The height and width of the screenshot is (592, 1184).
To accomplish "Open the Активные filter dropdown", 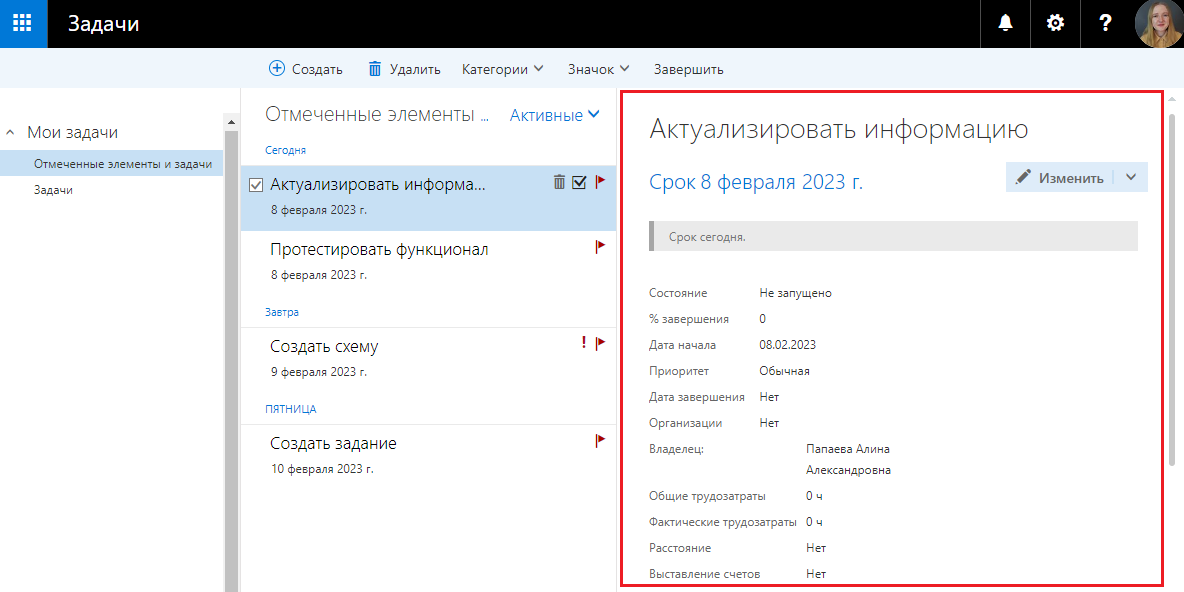I will click(555, 115).
